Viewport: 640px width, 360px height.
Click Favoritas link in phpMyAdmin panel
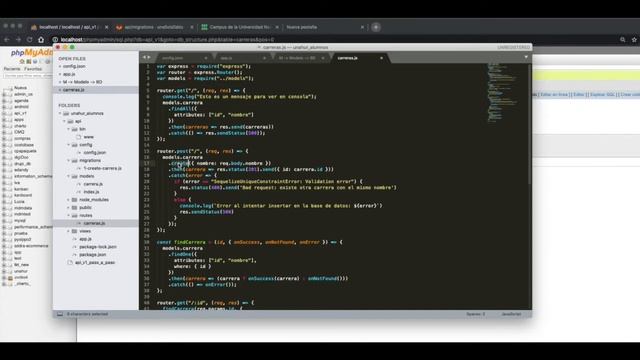tap(33, 69)
